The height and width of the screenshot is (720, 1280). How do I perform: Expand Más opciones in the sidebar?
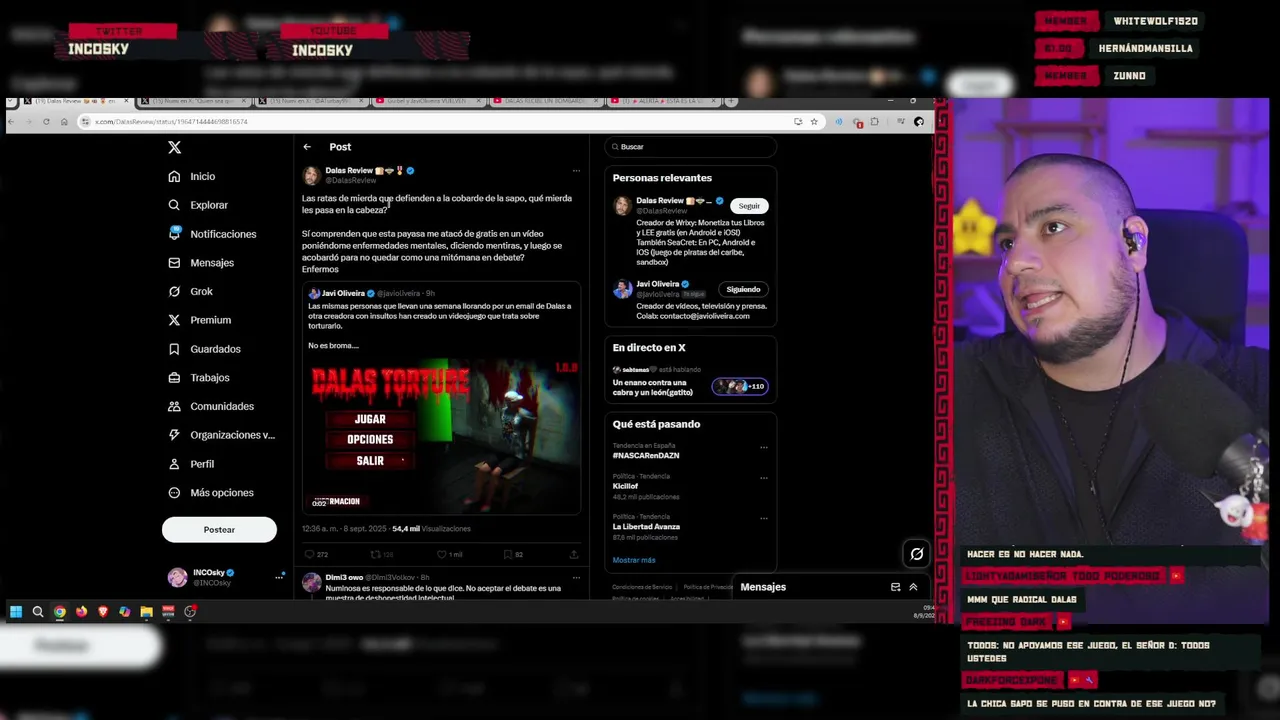210,493
